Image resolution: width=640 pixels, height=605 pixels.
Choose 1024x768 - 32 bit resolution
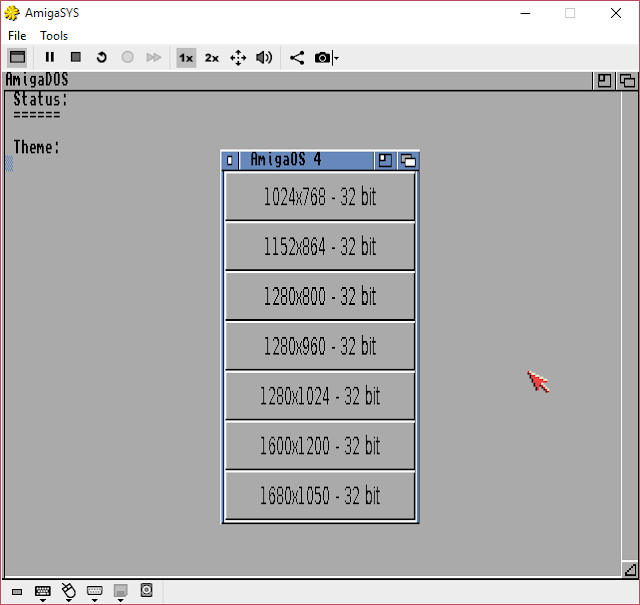click(x=320, y=196)
